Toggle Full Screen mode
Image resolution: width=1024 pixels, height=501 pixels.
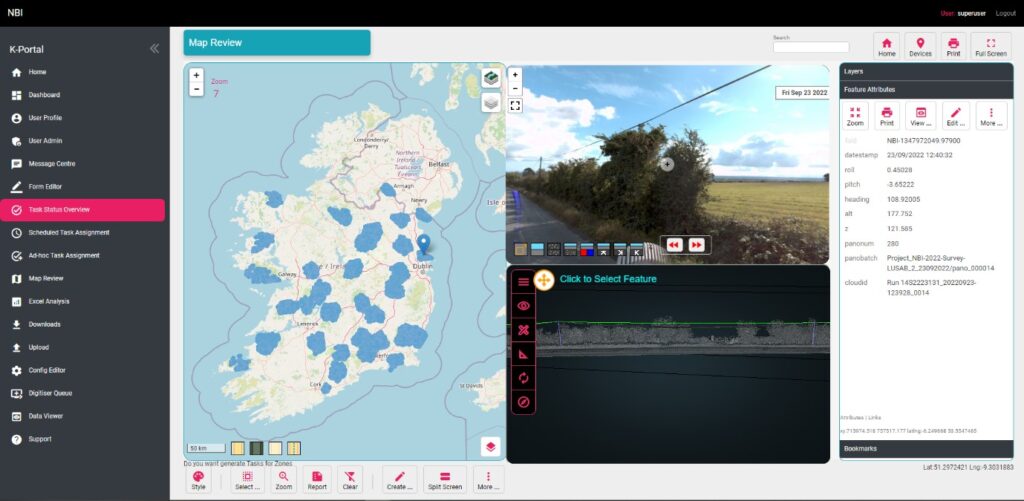click(990, 46)
